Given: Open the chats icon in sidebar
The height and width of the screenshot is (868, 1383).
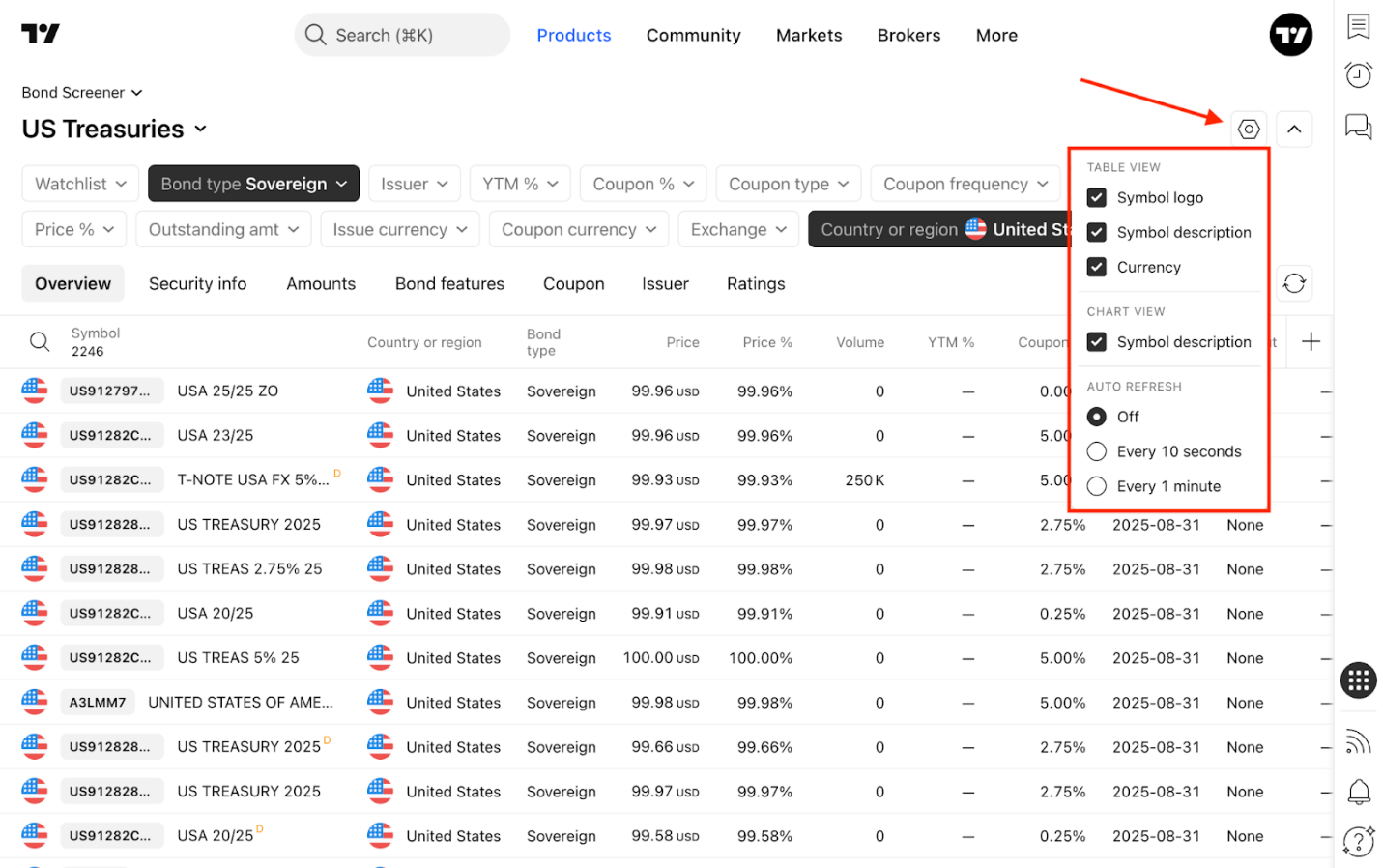Looking at the screenshot, I should [1358, 126].
